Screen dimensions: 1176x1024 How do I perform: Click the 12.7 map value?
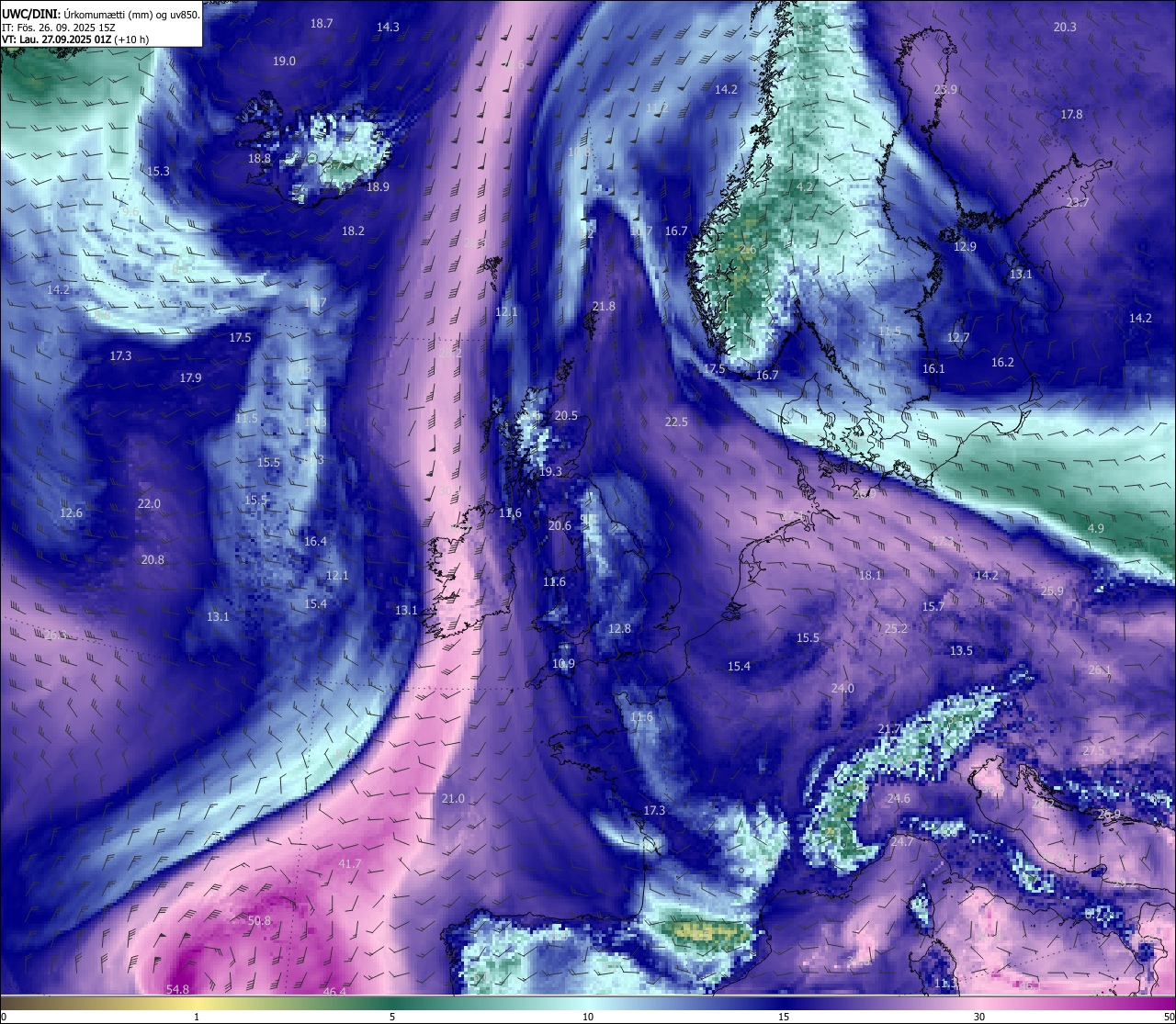(958, 338)
